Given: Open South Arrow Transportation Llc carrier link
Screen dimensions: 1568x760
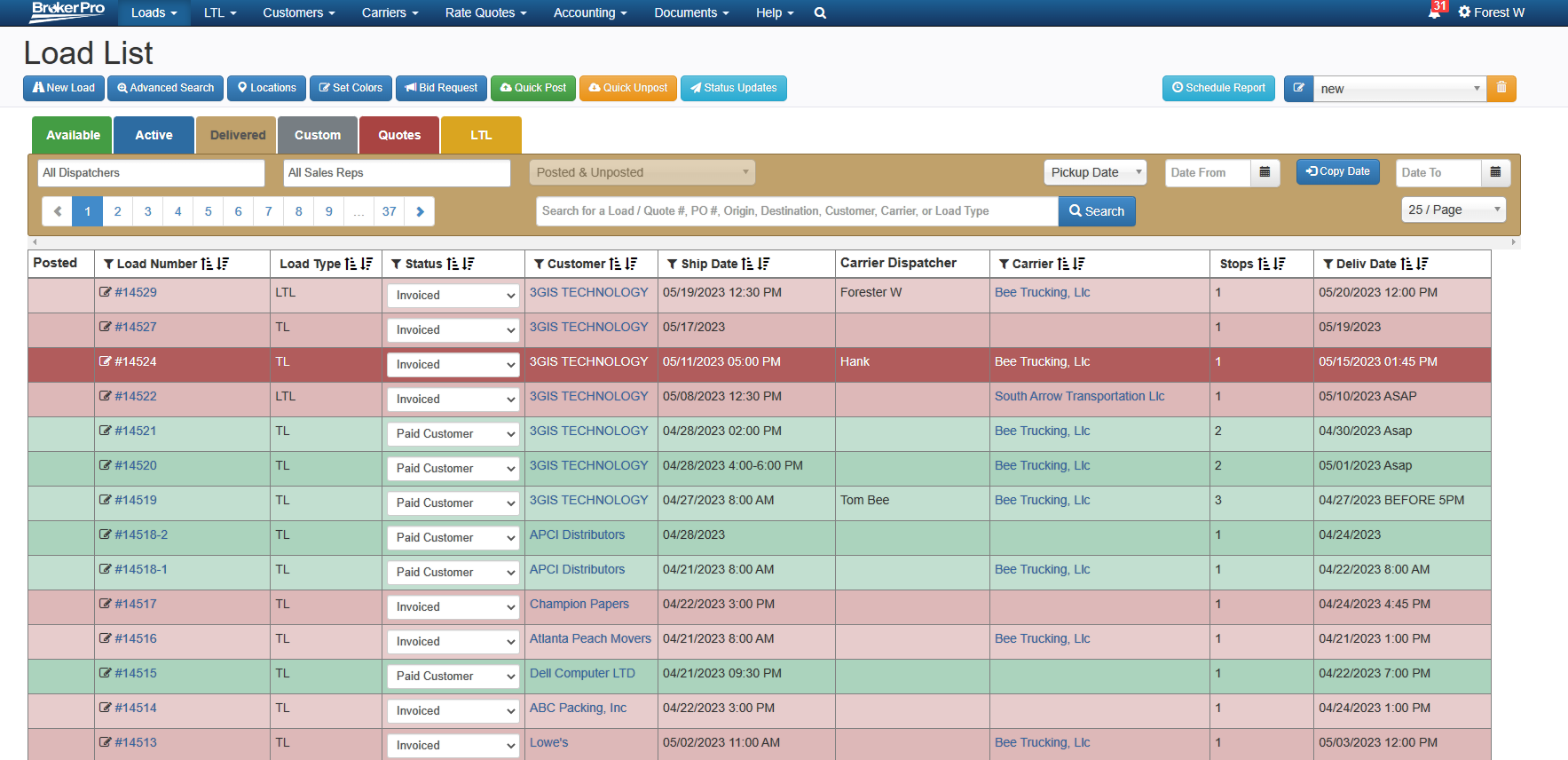Looking at the screenshot, I should point(1079,396).
